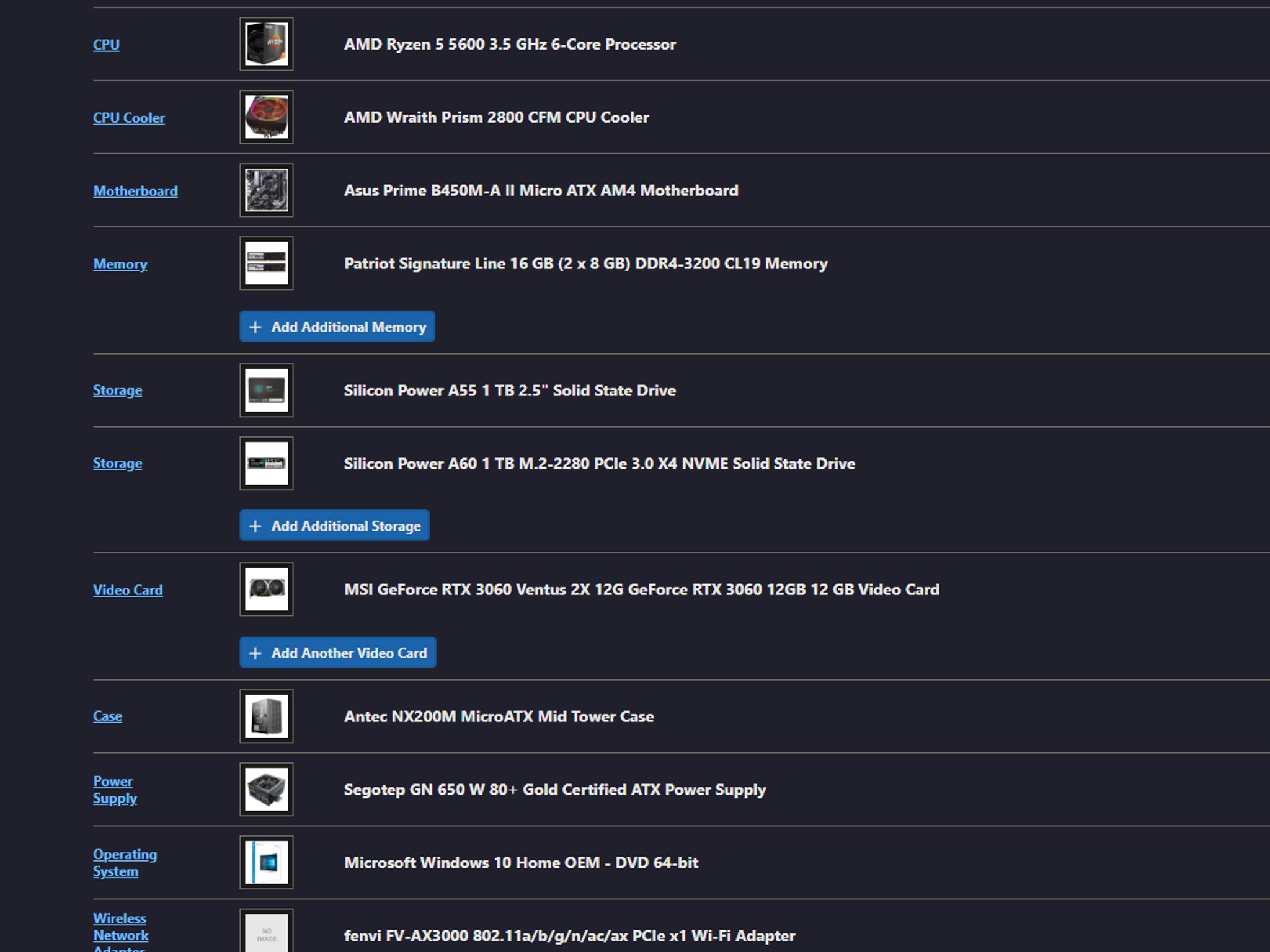Select Silicon Power A55 1 TB 2.5" drive name
Screen dimensions: 1270x952
pos(510,390)
